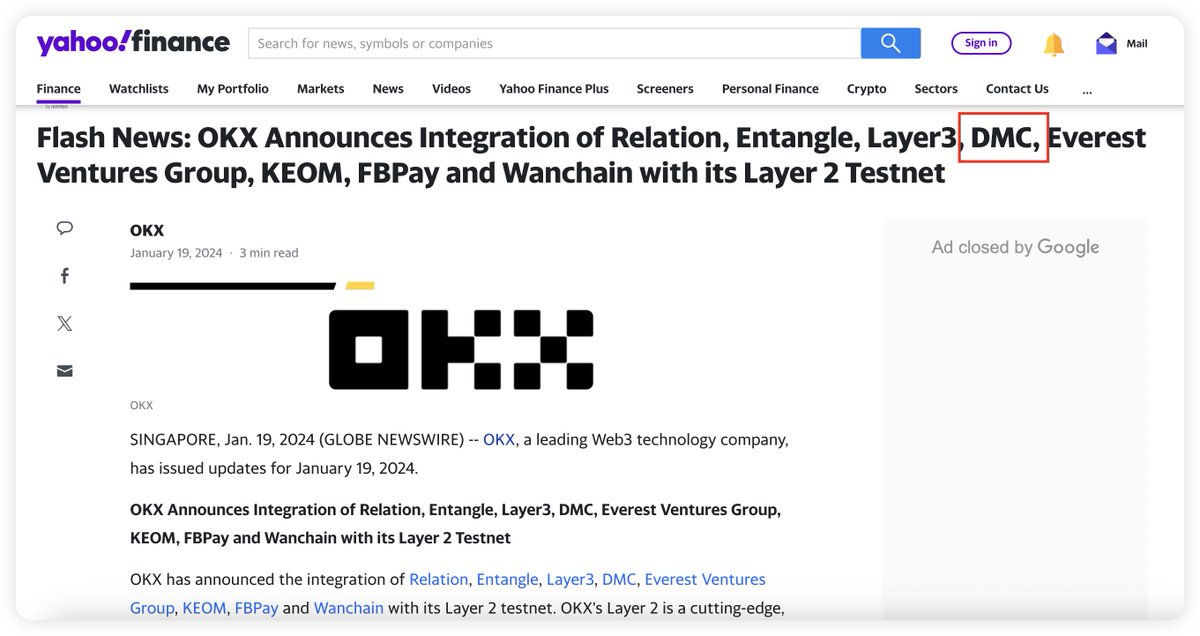Open the DMC link in paragraph

[x=619, y=579]
